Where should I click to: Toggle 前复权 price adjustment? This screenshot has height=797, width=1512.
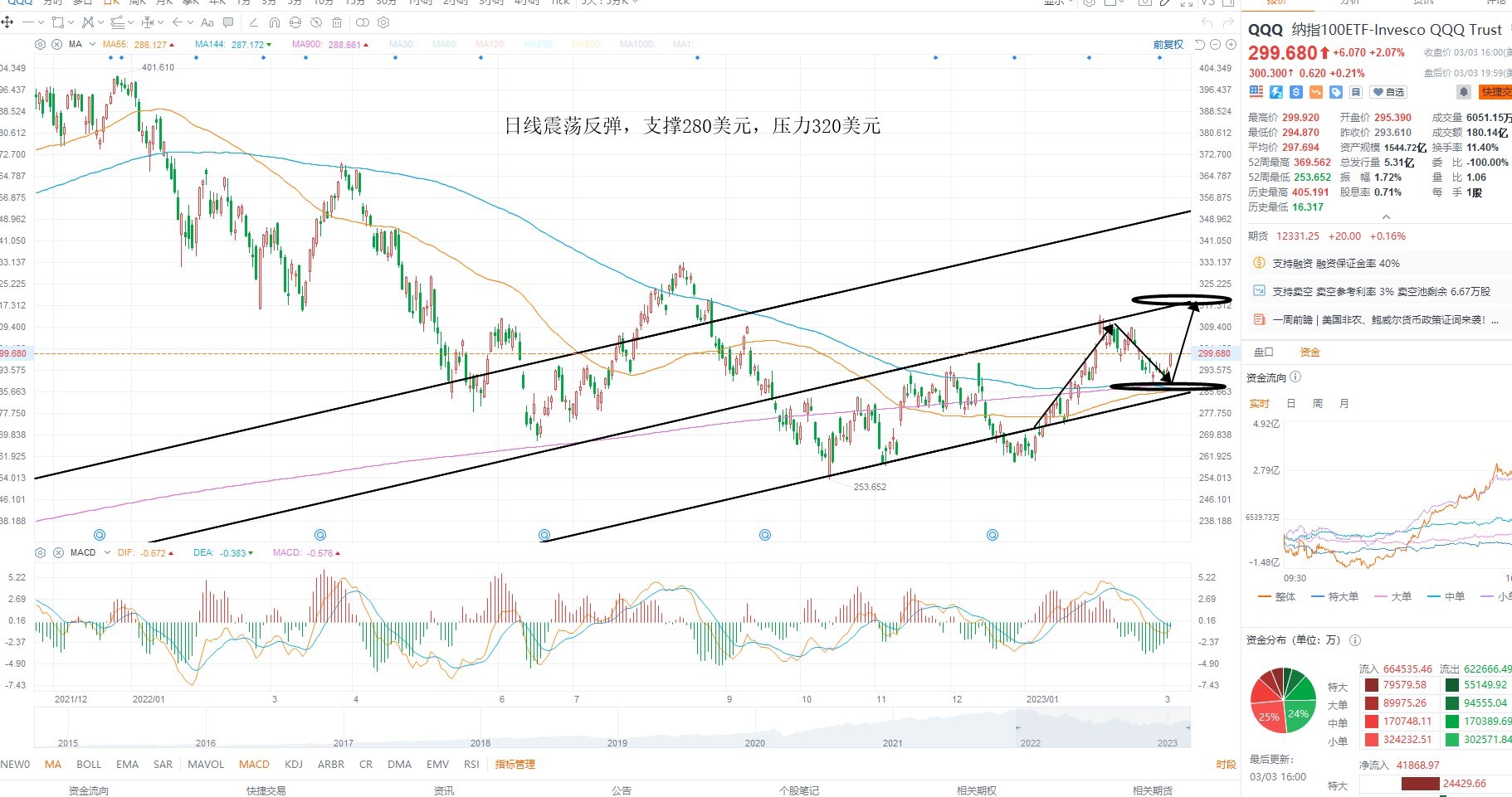1168,45
